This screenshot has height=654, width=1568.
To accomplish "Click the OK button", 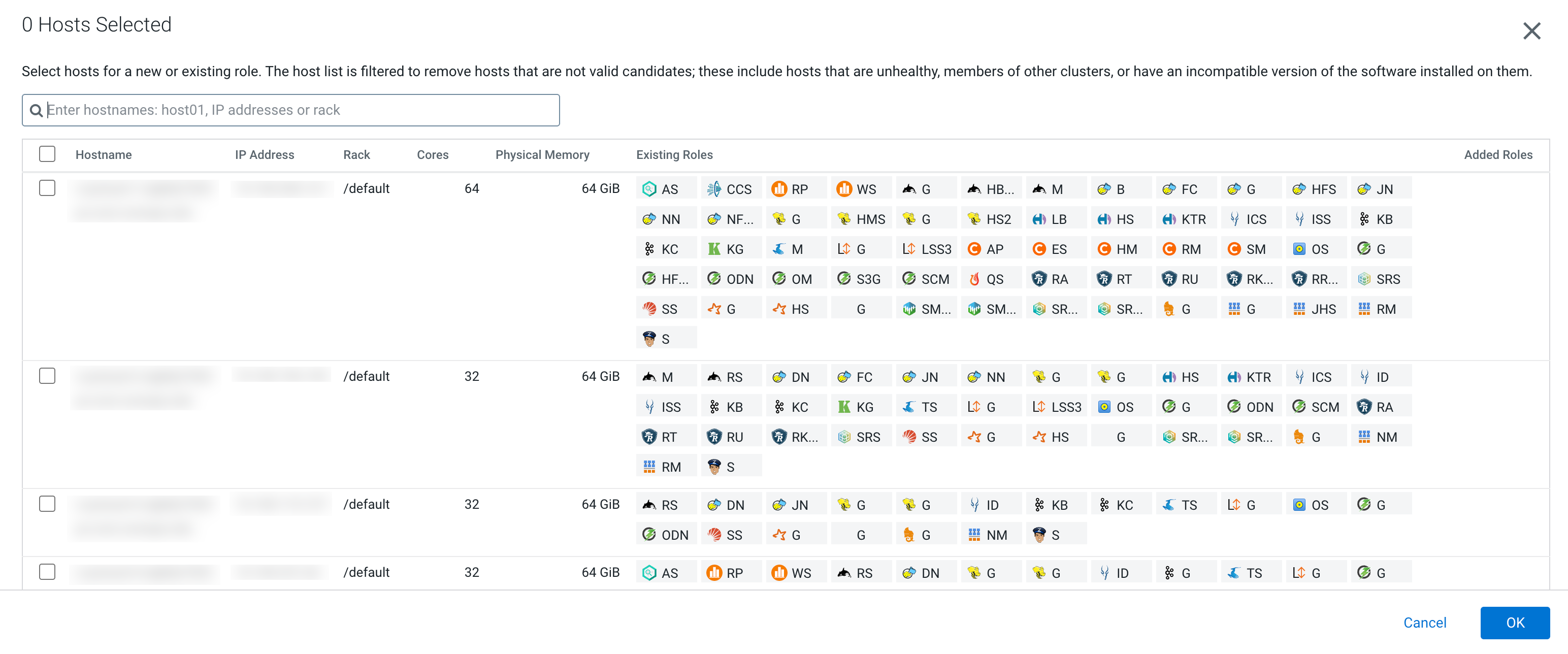I will (x=1515, y=623).
